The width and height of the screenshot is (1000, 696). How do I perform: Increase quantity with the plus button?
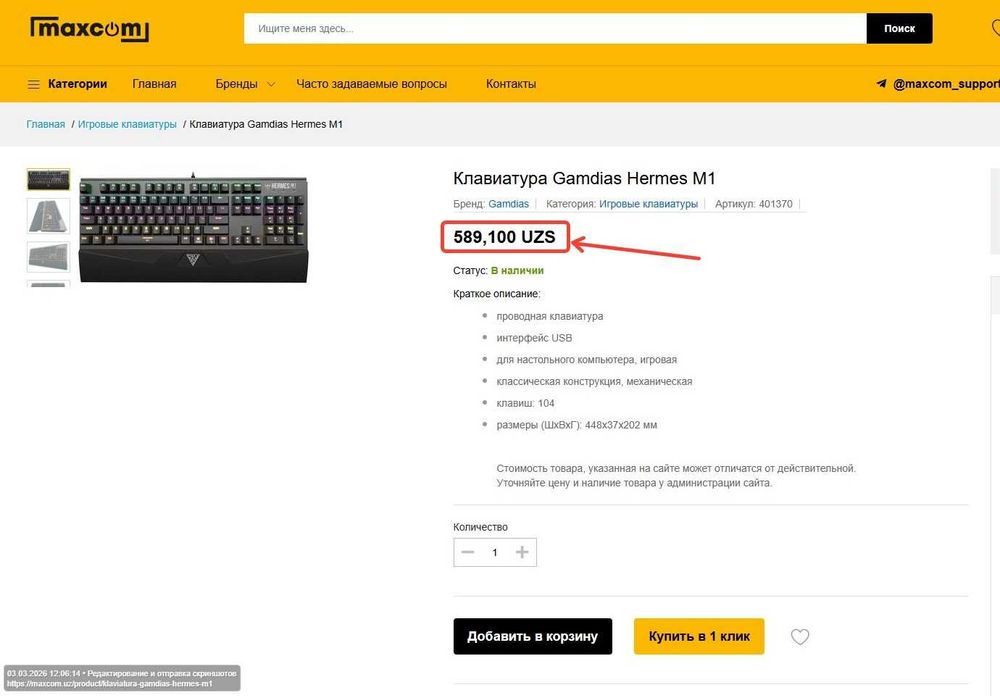point(522,552)
